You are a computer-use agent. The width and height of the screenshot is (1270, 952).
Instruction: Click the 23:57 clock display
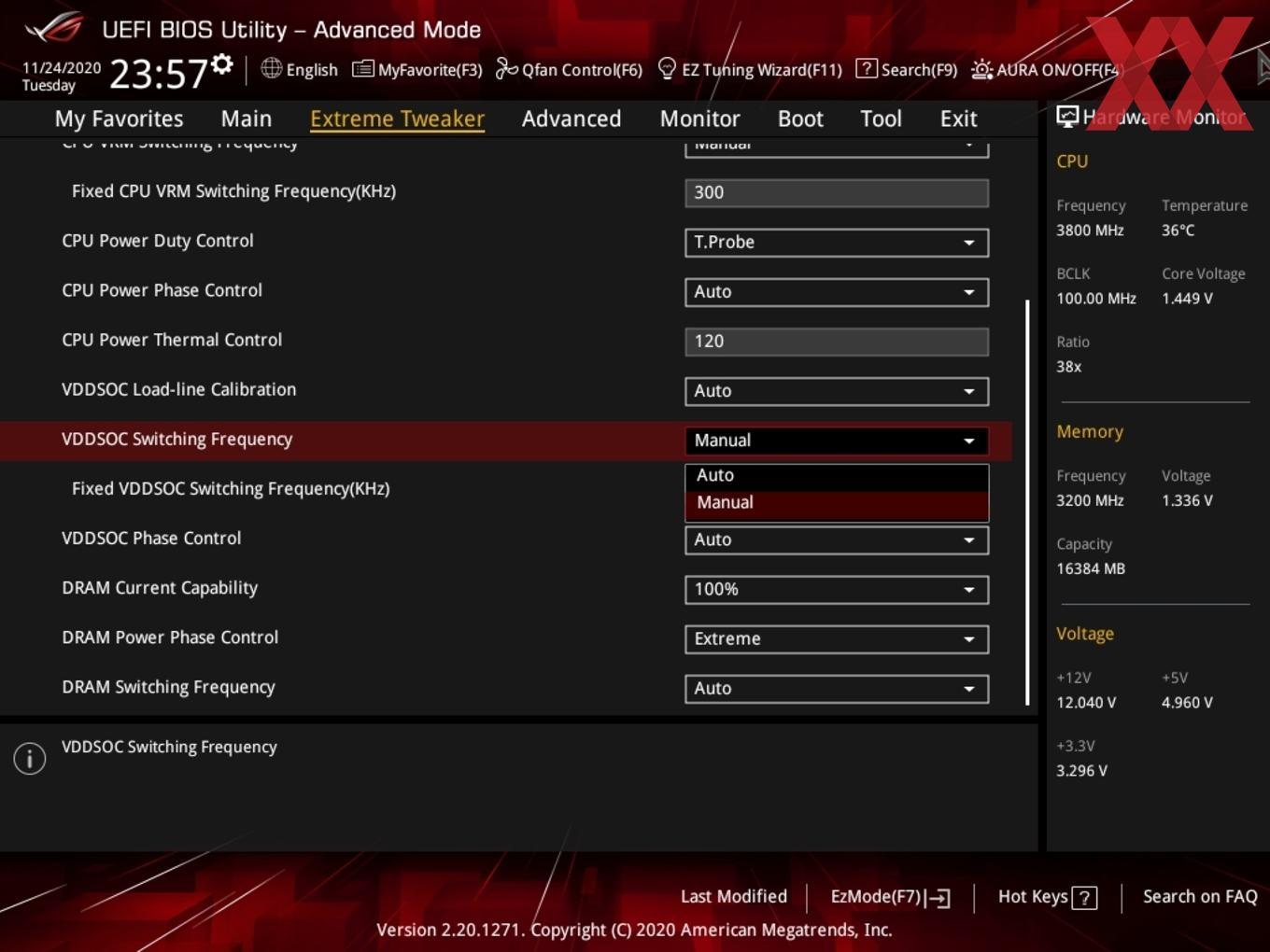point(158,75)
